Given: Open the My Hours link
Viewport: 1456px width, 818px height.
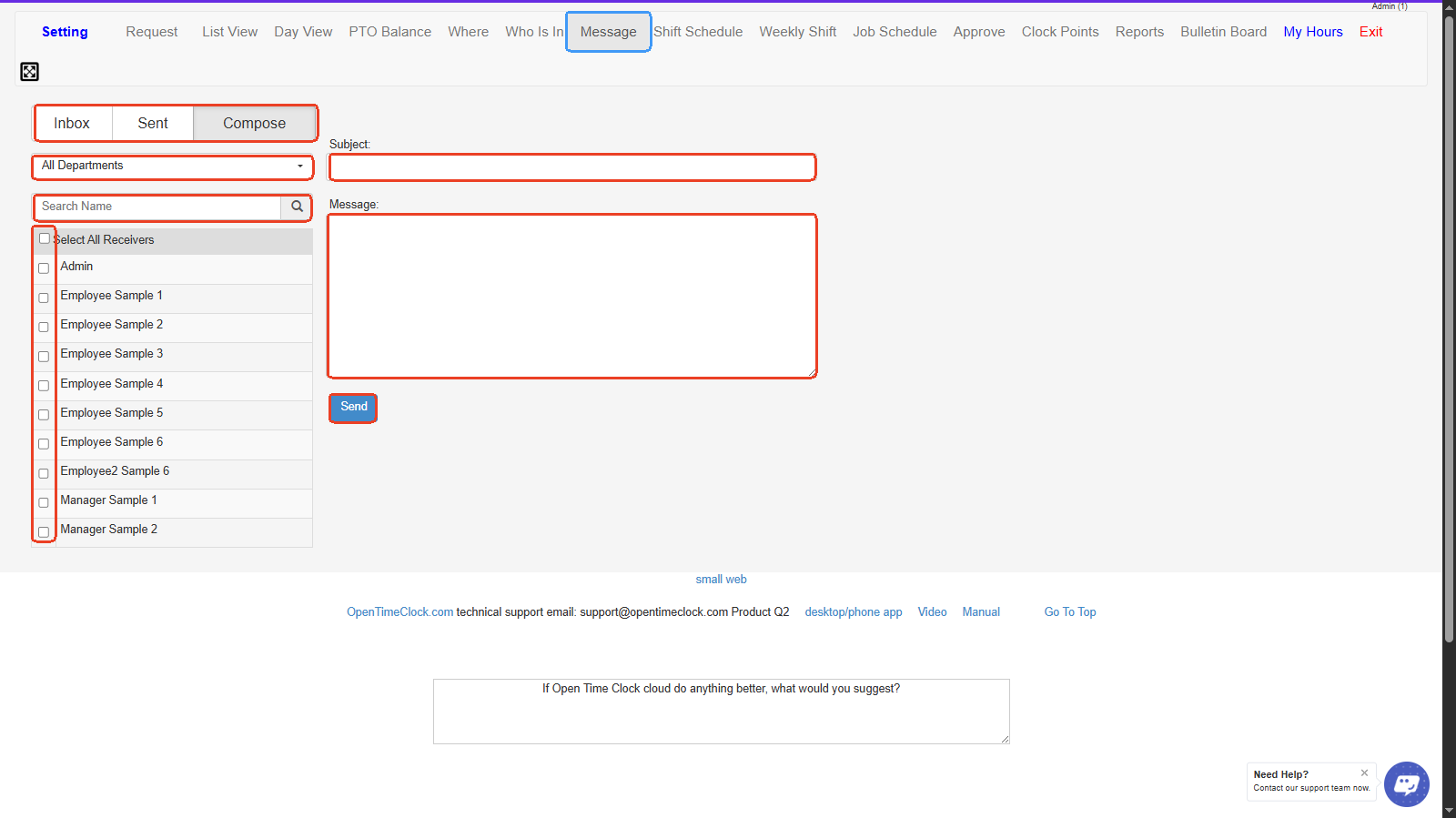Looking at the screenshot, I should (x=1312, y=32).
